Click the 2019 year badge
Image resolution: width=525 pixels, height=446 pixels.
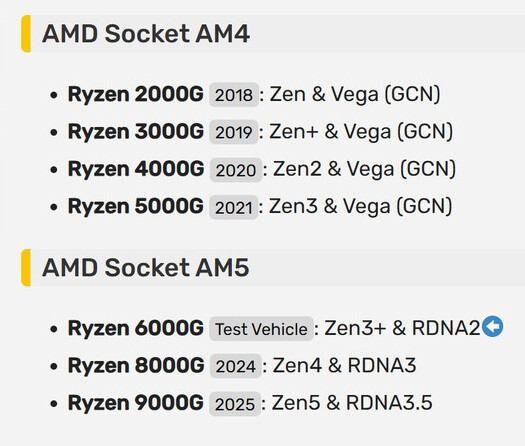pos(234,132)
